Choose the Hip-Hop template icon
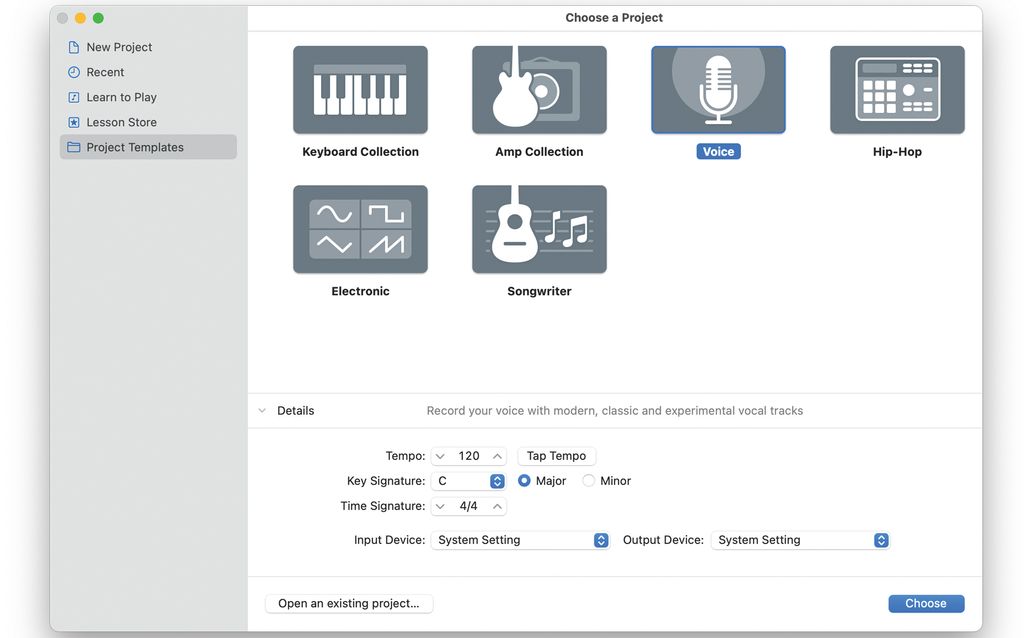Viewport: 1024px width, 638px height. (896, 88)
